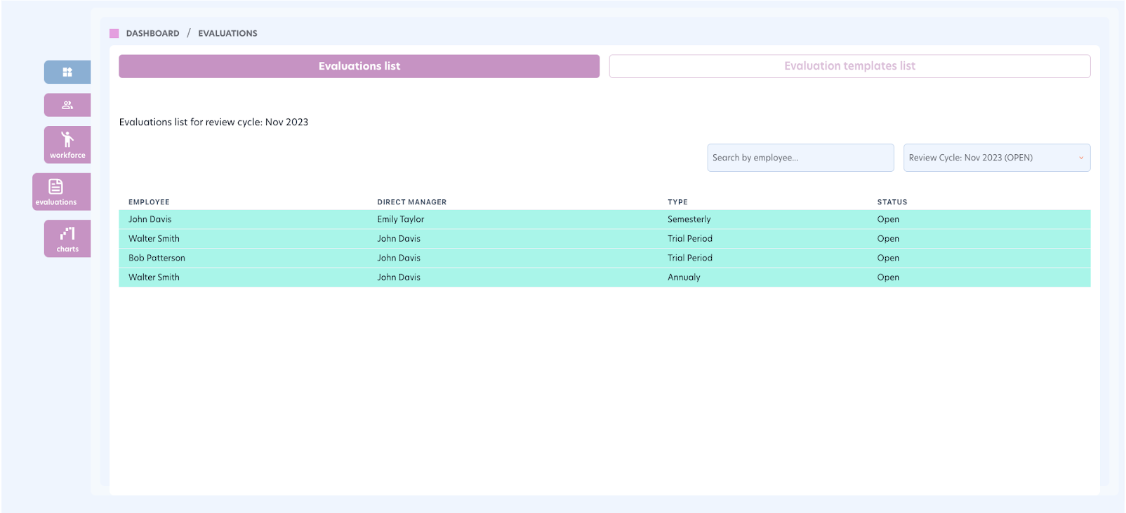
Task: Open Walter Smith Annualy evaluation row
Action: (x=604, y=277)
